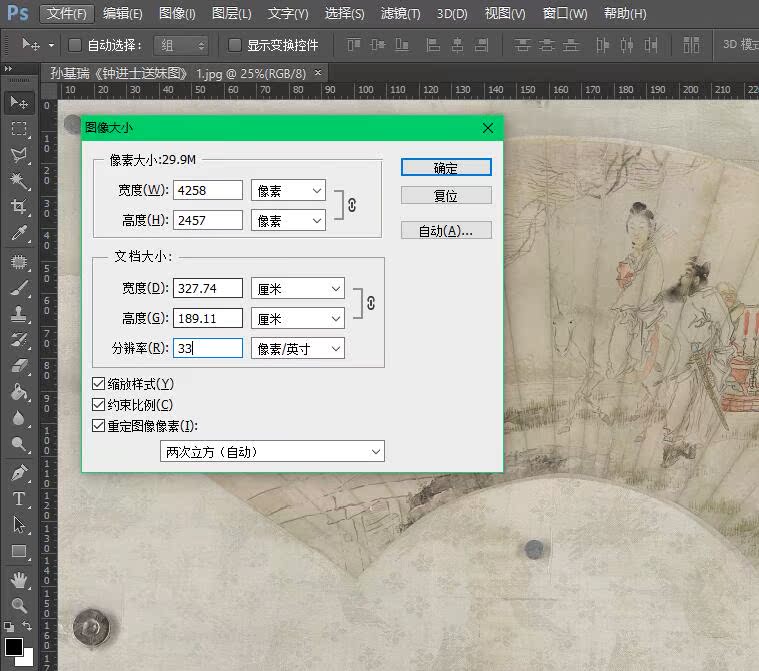Enable the 显示变换控件 checkbox
The image size is (759, 671).
[x=234, y=45]
